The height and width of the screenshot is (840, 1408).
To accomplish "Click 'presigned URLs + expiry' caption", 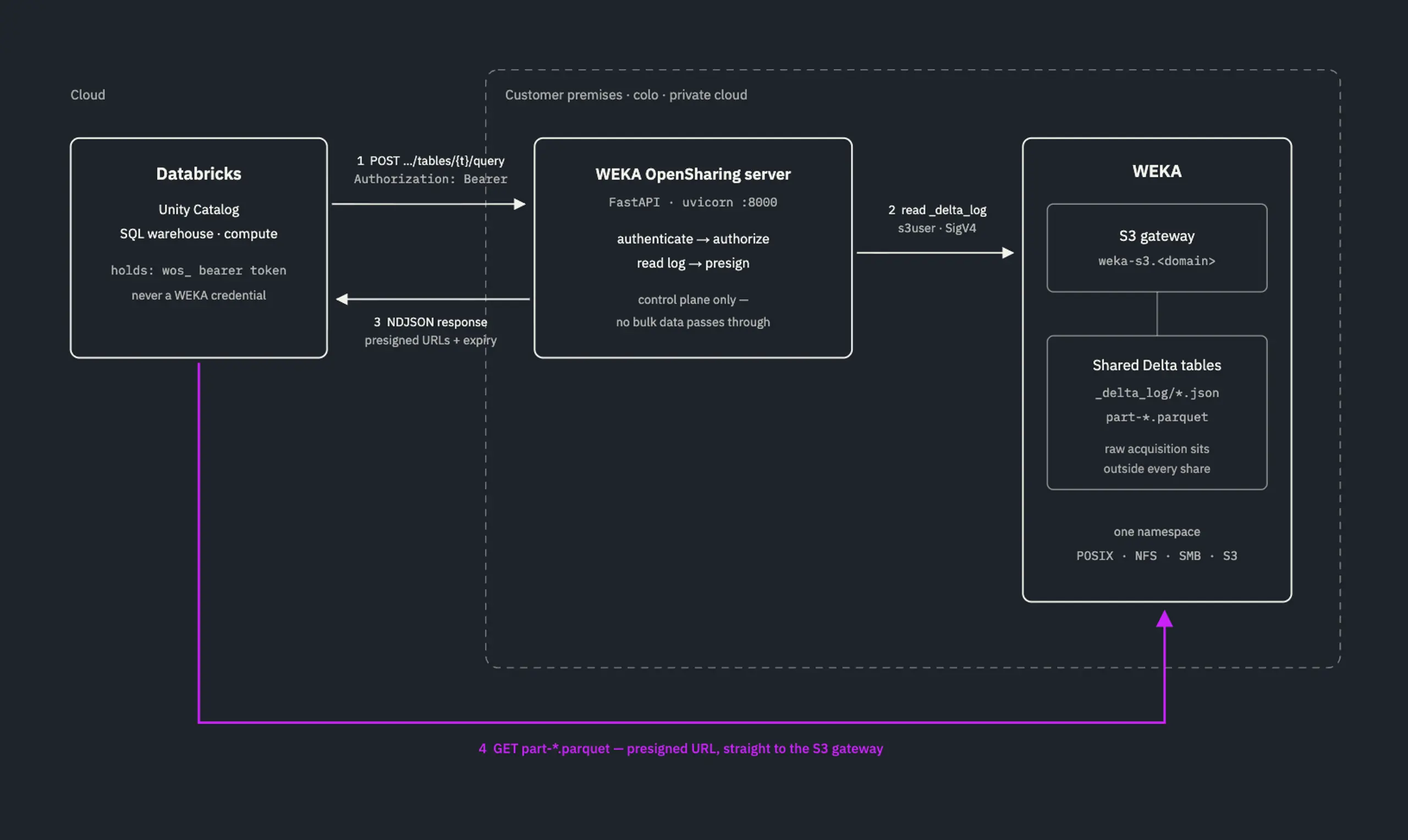I will pos(430,340).
